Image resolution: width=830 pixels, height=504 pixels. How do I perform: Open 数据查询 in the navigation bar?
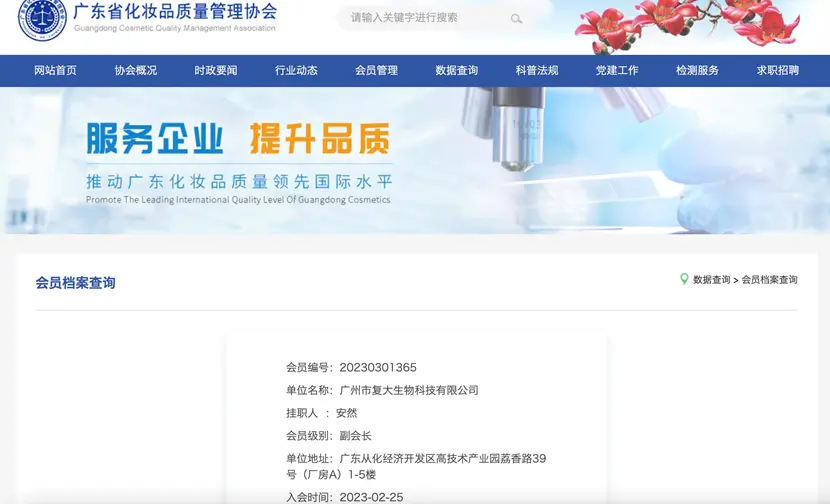tap(457, 70)
